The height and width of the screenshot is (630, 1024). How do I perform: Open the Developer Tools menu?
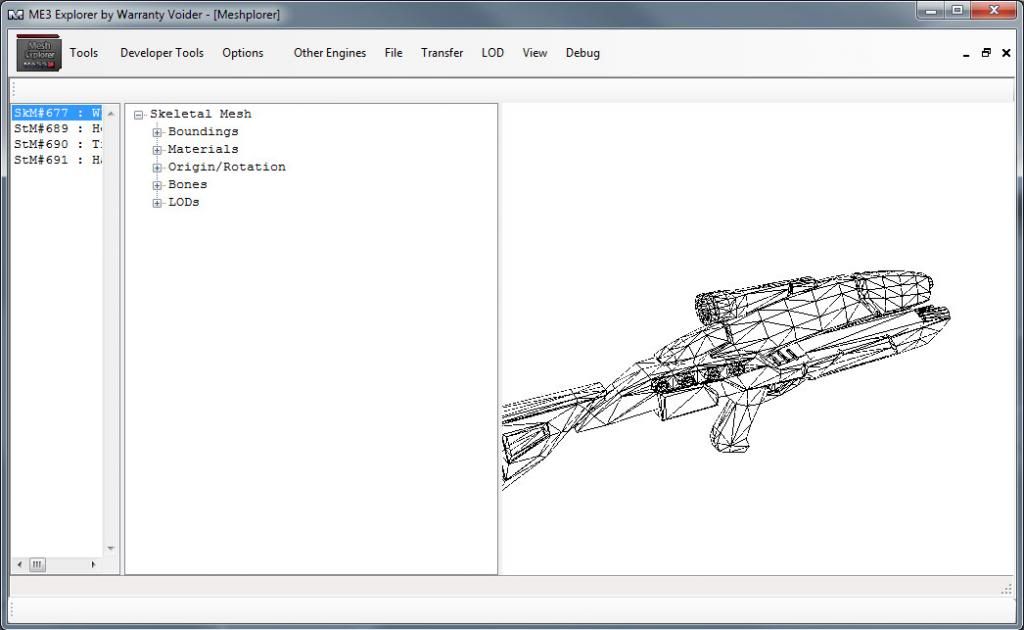[162, 53]
